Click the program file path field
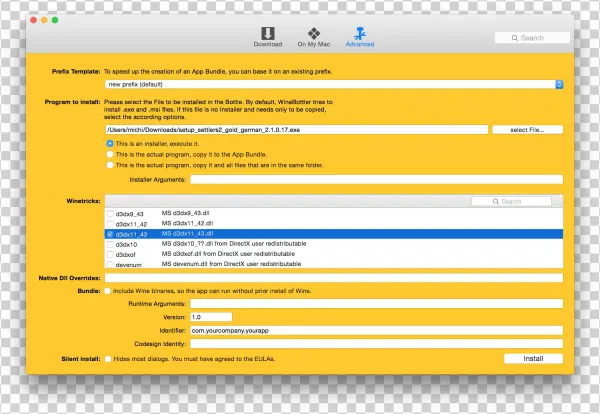Screen dimensions: 600x414 pos(297,130)
